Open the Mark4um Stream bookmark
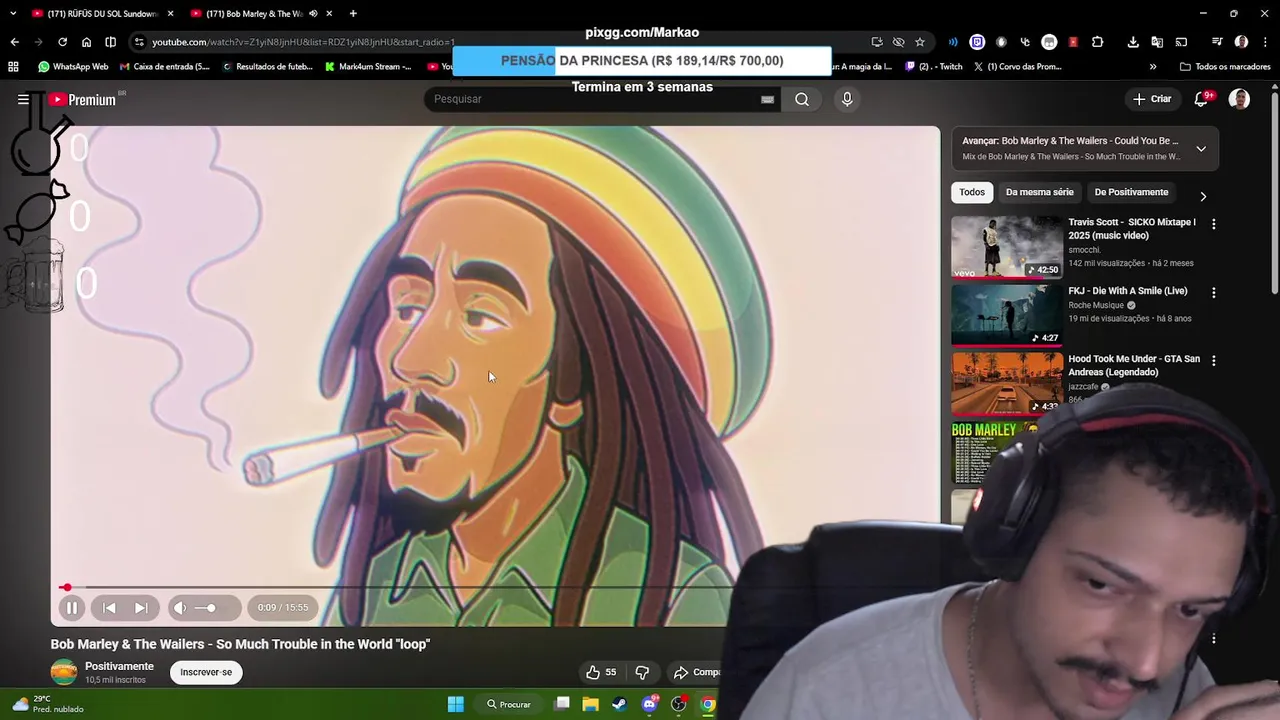1280x720 pixels. (x=368, y=67)
